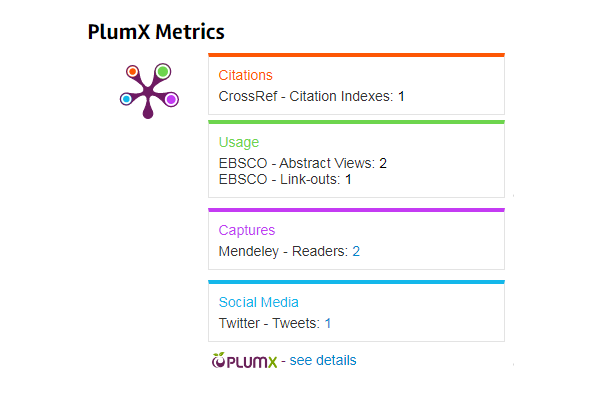Click the orange citations circle on plum print
This screenshot has width=598, height=395.
(132, 71)
